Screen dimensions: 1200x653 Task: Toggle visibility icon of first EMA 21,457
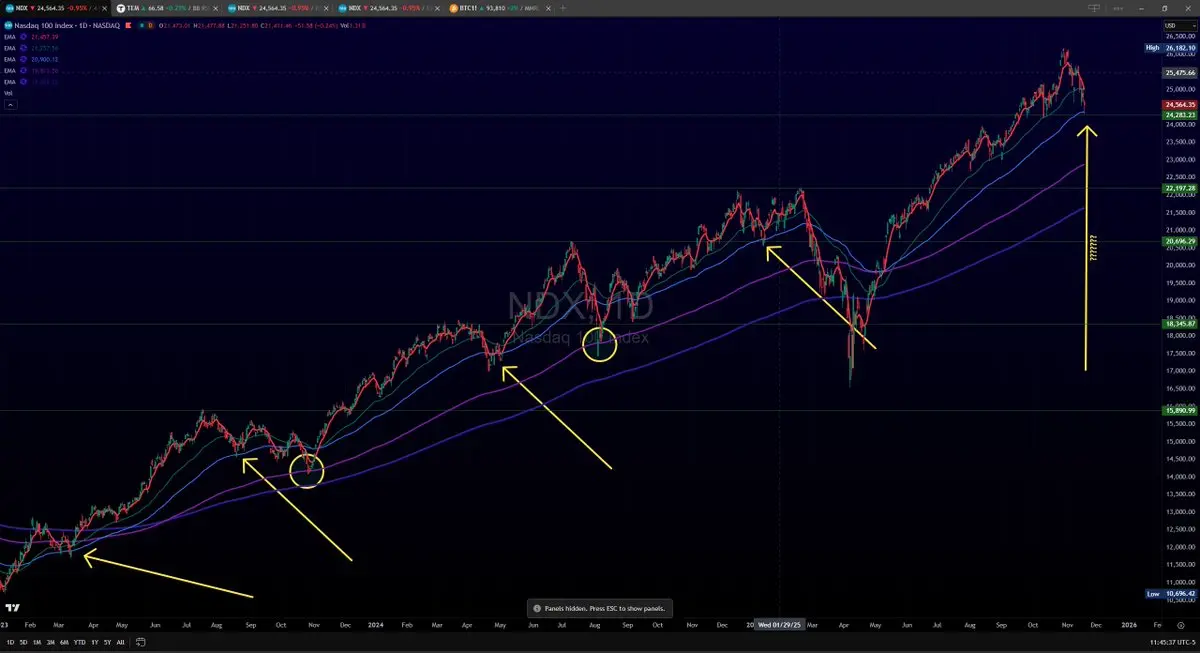22,37
